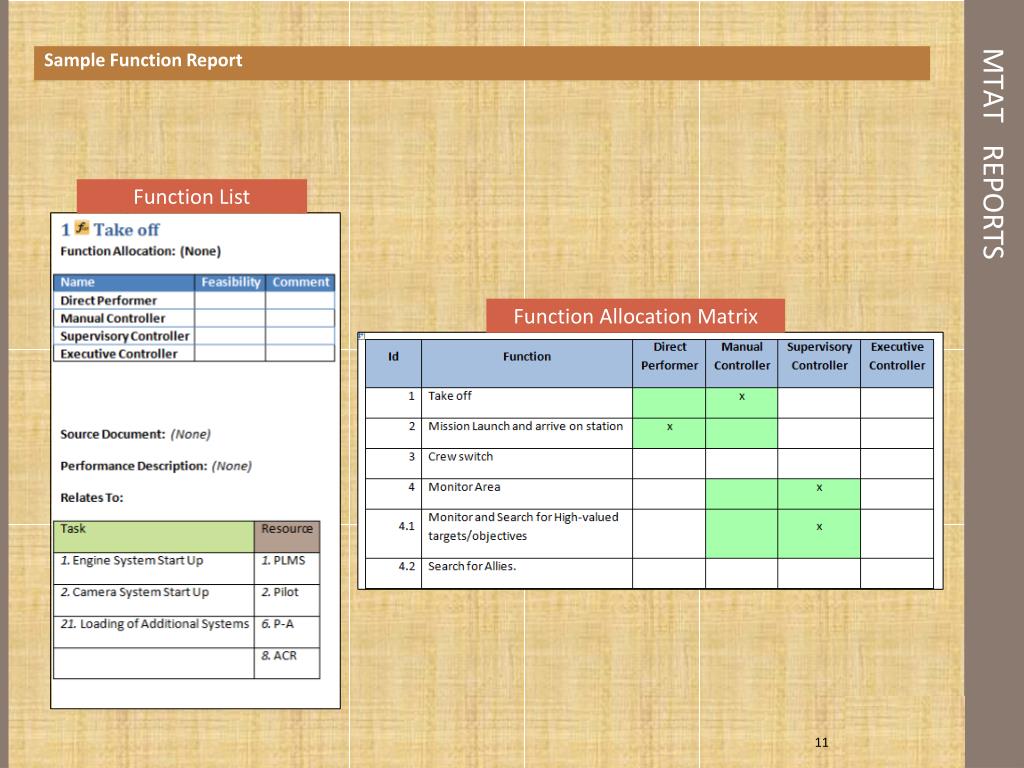Click the table anchor handle of the matrix
The image size is (1024, 768).
[360, 336]
